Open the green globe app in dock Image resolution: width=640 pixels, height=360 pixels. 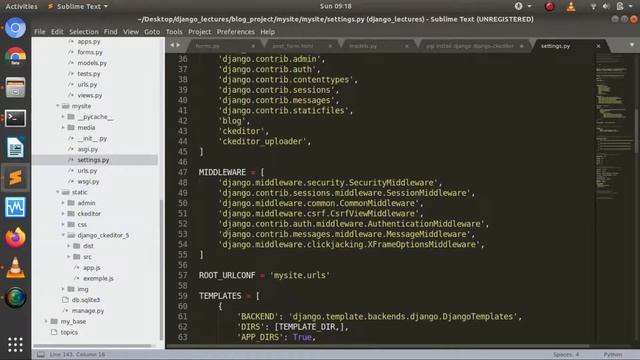[15, 298]
